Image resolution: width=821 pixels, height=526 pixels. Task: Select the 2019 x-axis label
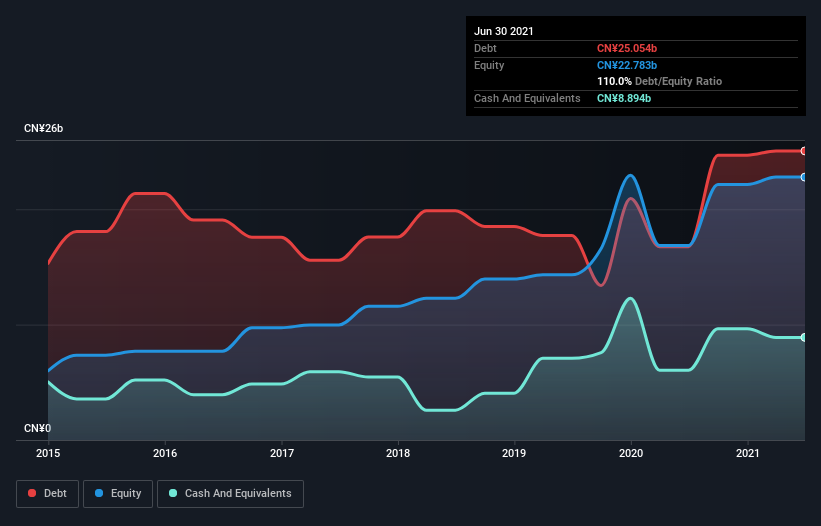514,453
